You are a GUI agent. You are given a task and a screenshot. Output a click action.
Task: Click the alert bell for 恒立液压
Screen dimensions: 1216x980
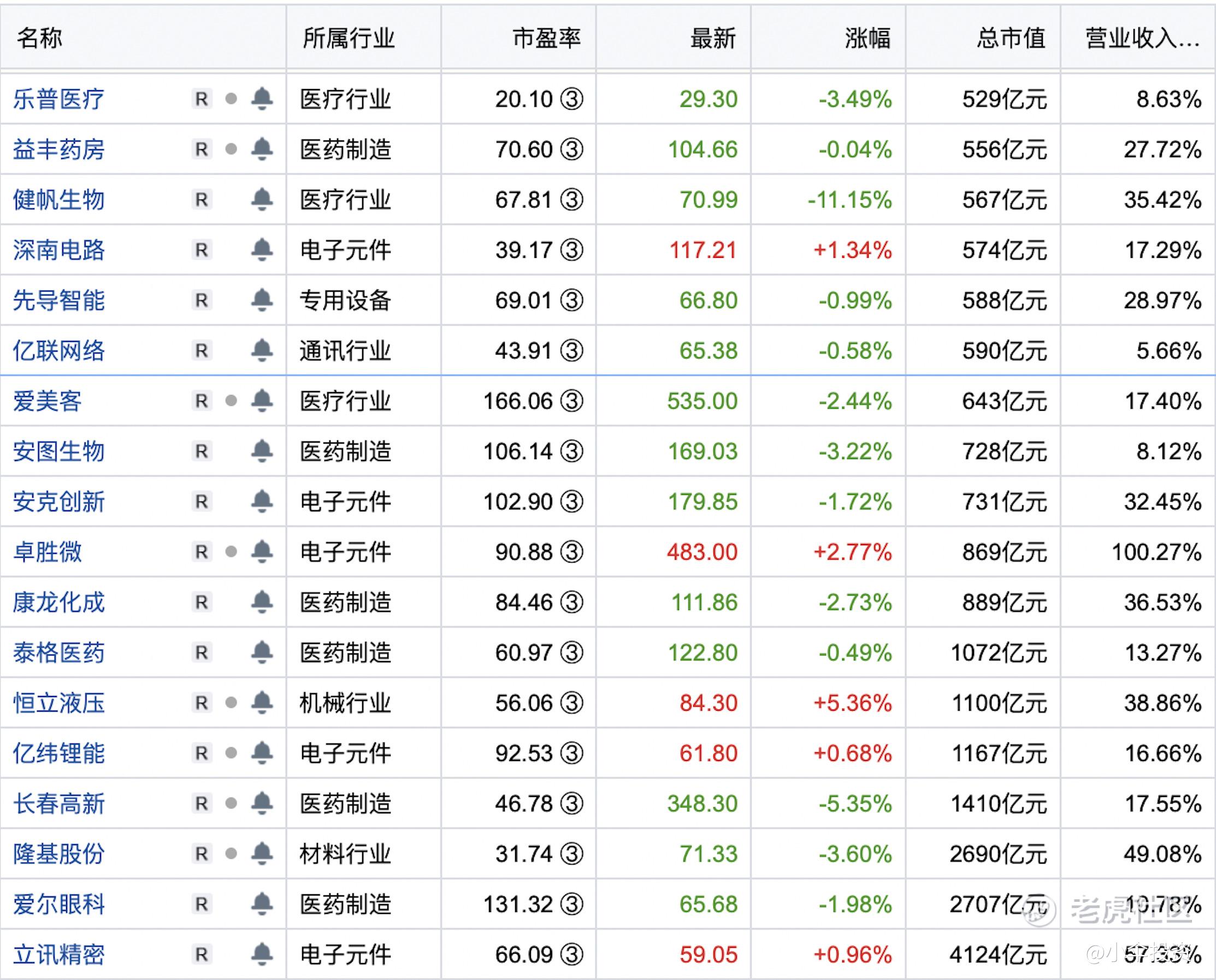pos(262,702)
